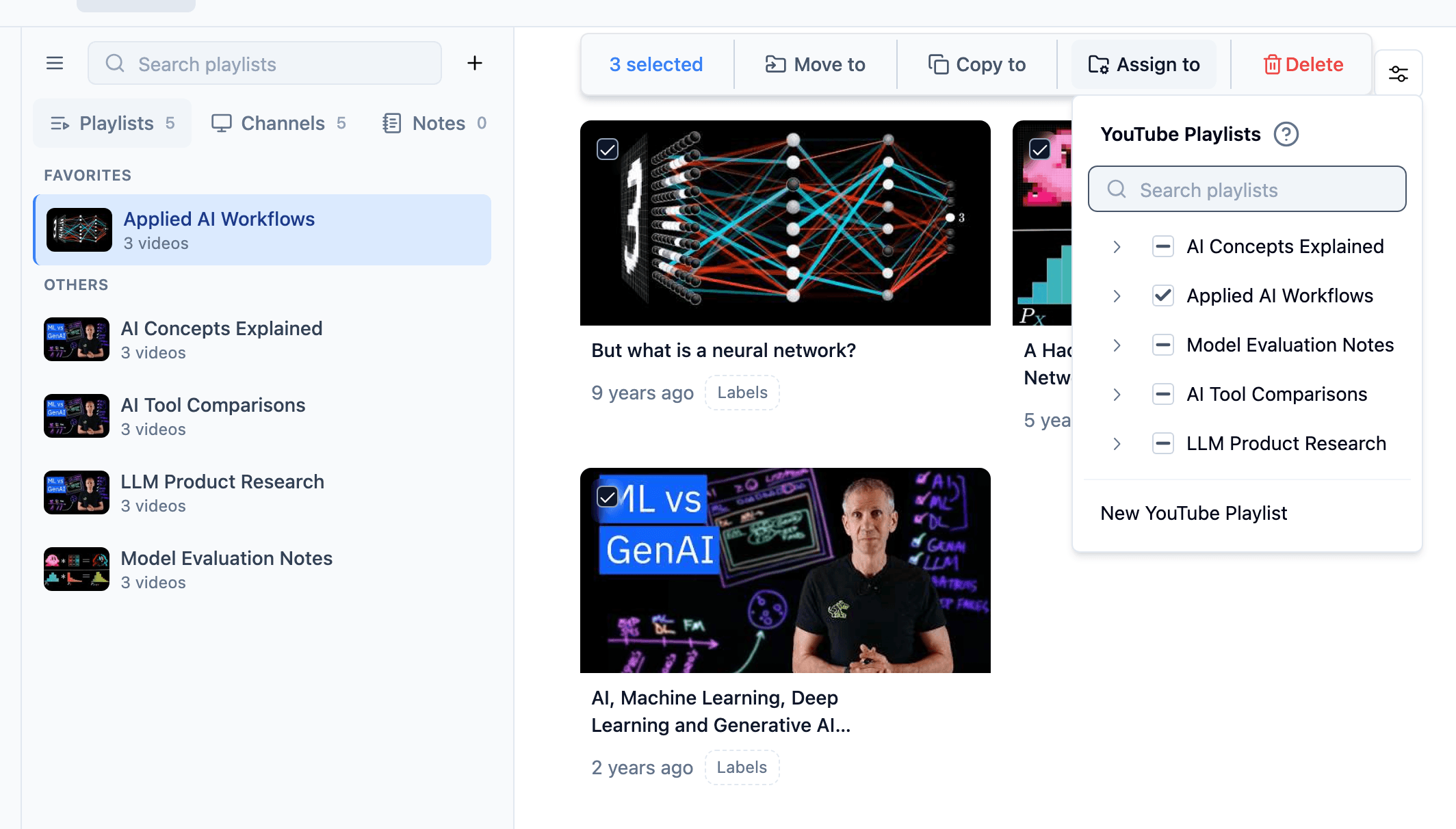Click the Copy to button
The width and height of the screenshot is (1456, 829).
pos(977,64)
